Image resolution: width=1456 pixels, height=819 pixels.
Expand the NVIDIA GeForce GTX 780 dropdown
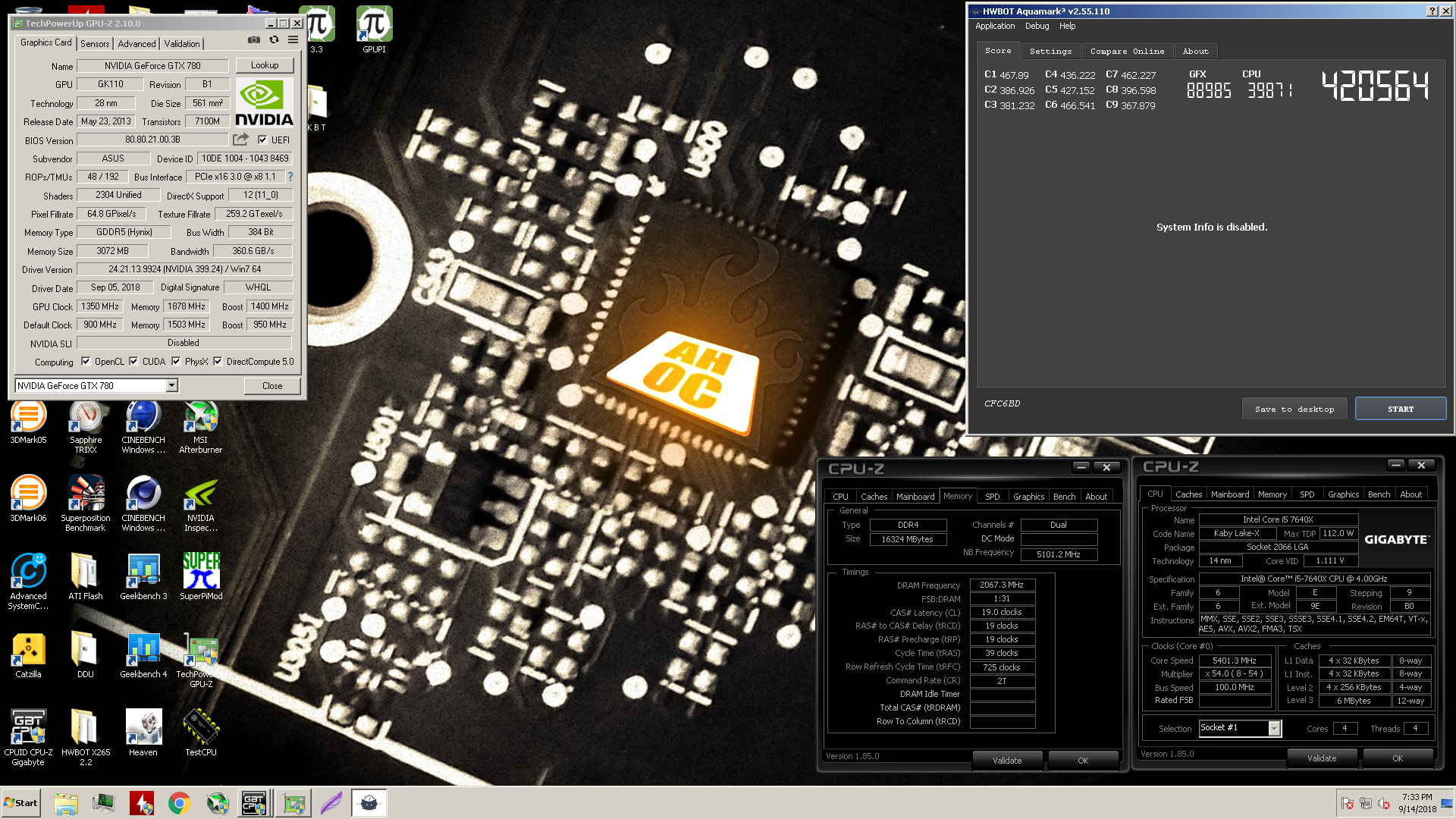[172, 386]
